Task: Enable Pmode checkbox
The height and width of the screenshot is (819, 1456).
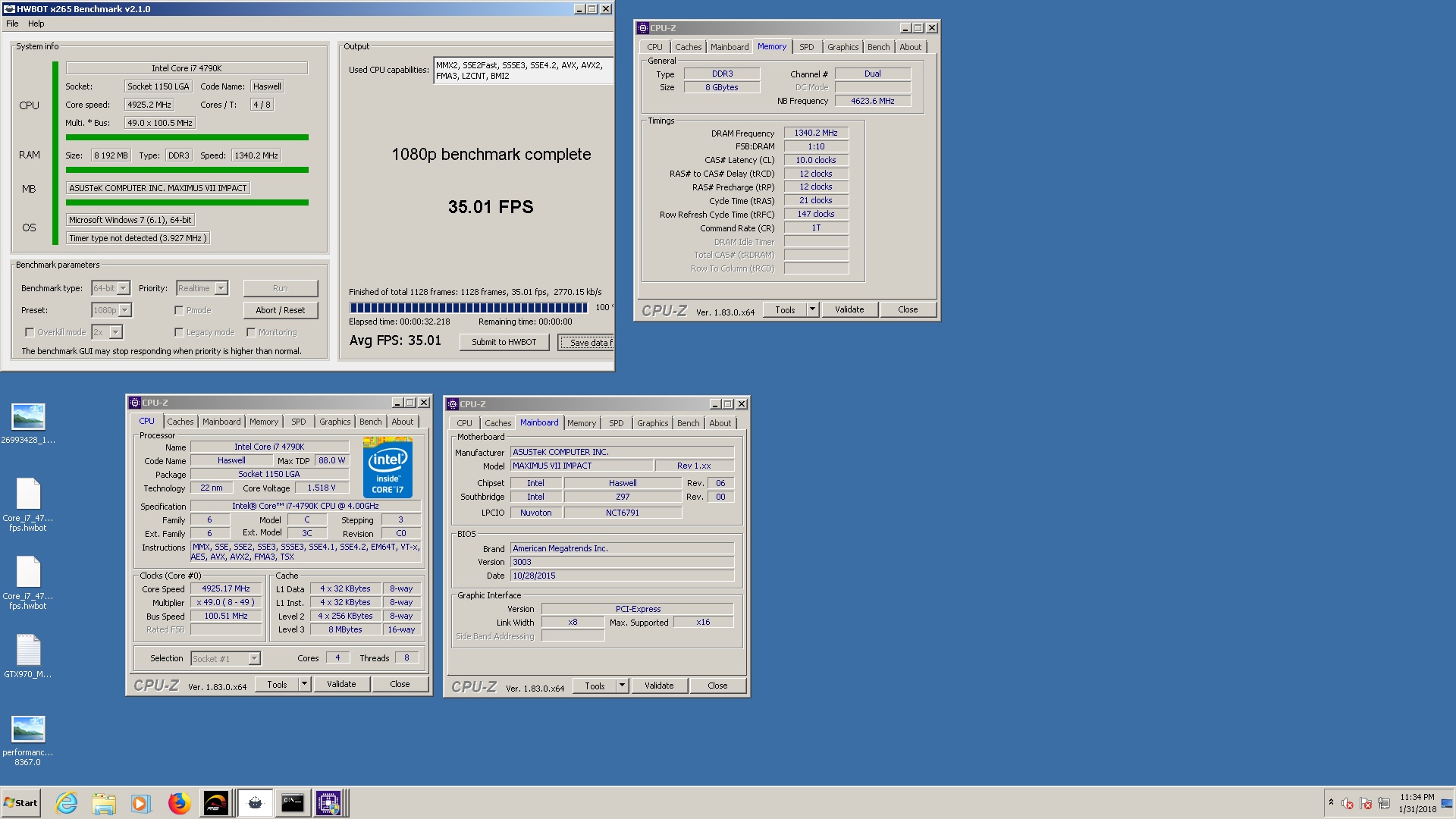Action: [179, 310]
